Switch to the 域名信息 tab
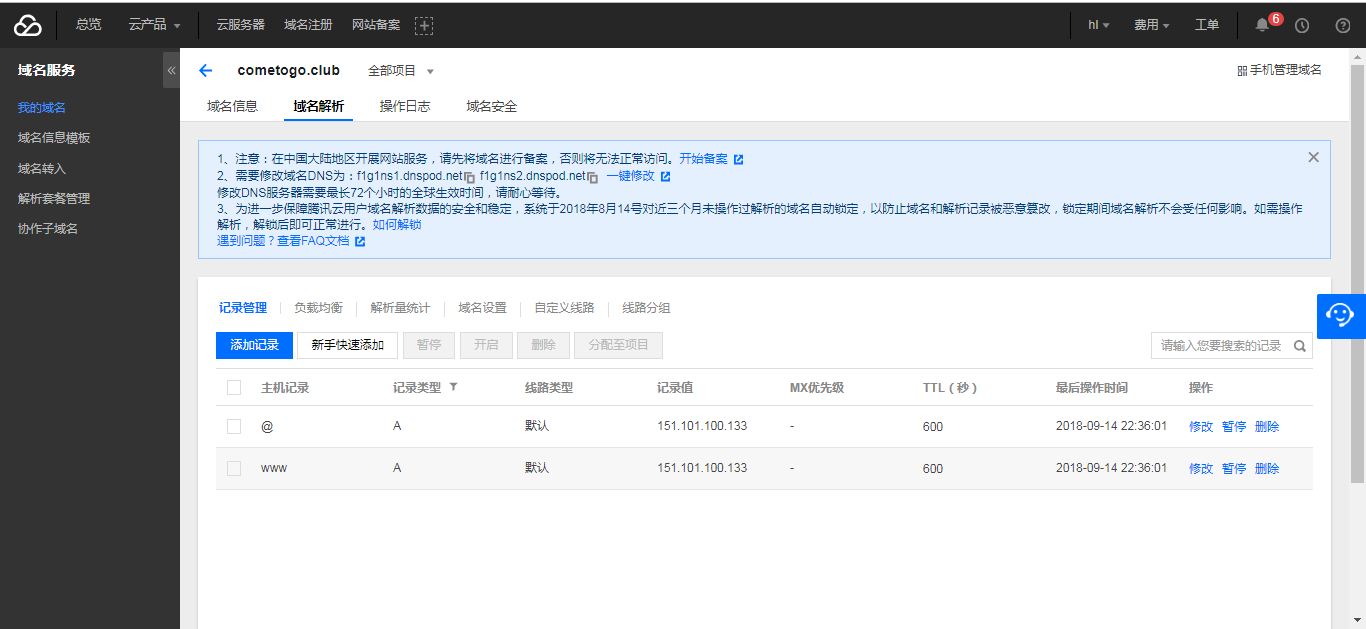This screenshot has width=1366, height=629. point(232,106)
